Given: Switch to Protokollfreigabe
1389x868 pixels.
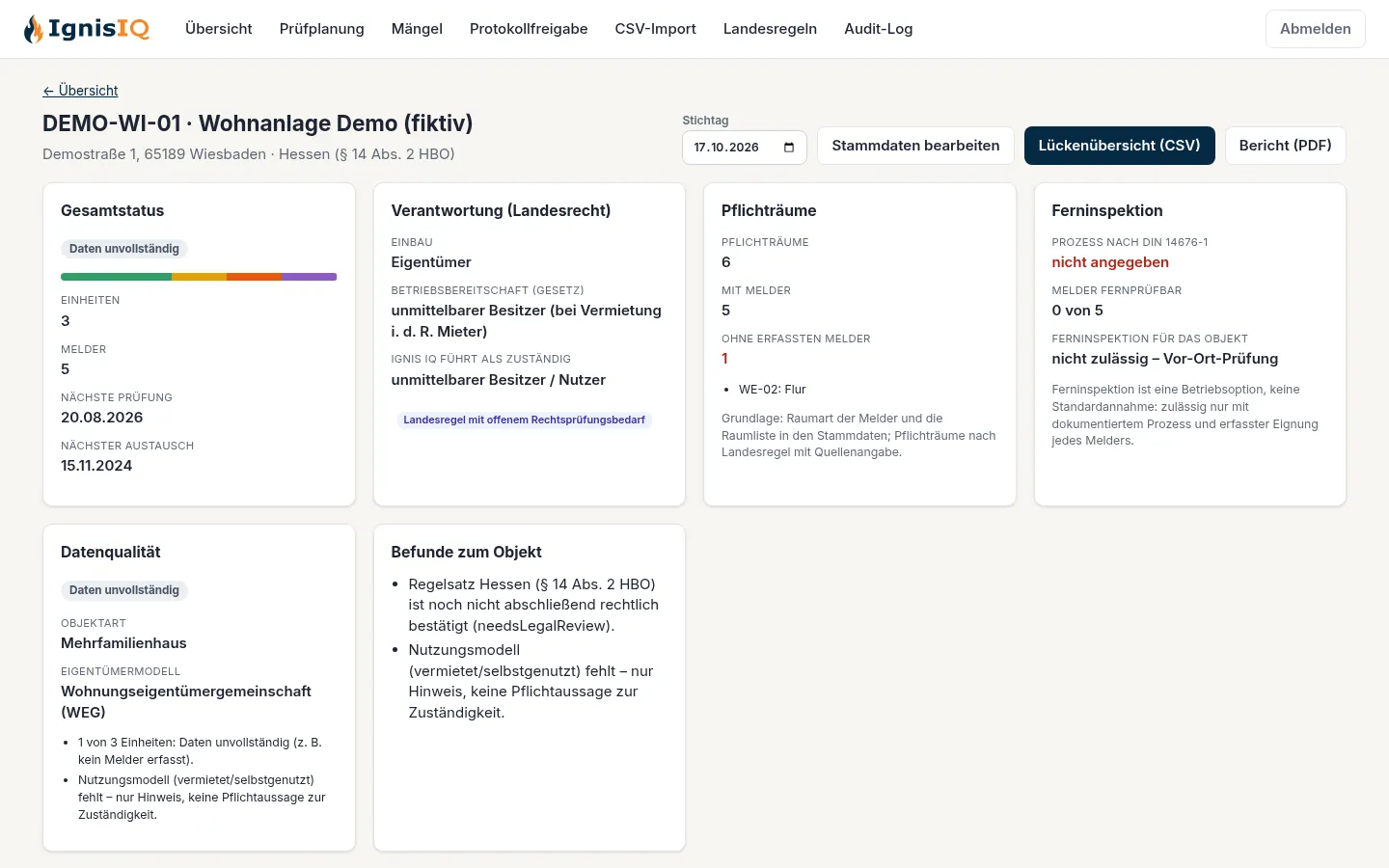Looking at the screenshot, I should pos(529,29).
